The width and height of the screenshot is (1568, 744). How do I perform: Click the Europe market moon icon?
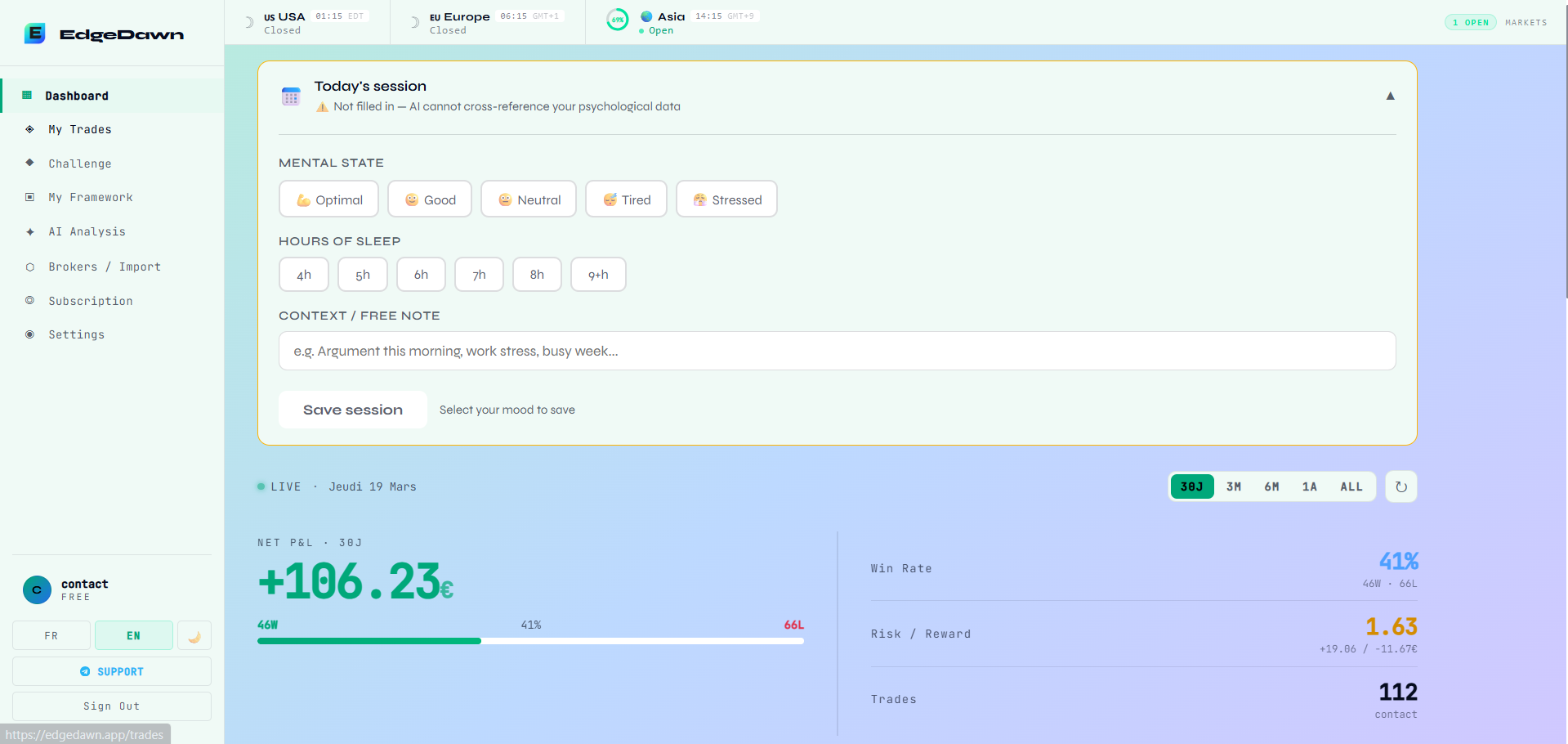click(415, 23)
